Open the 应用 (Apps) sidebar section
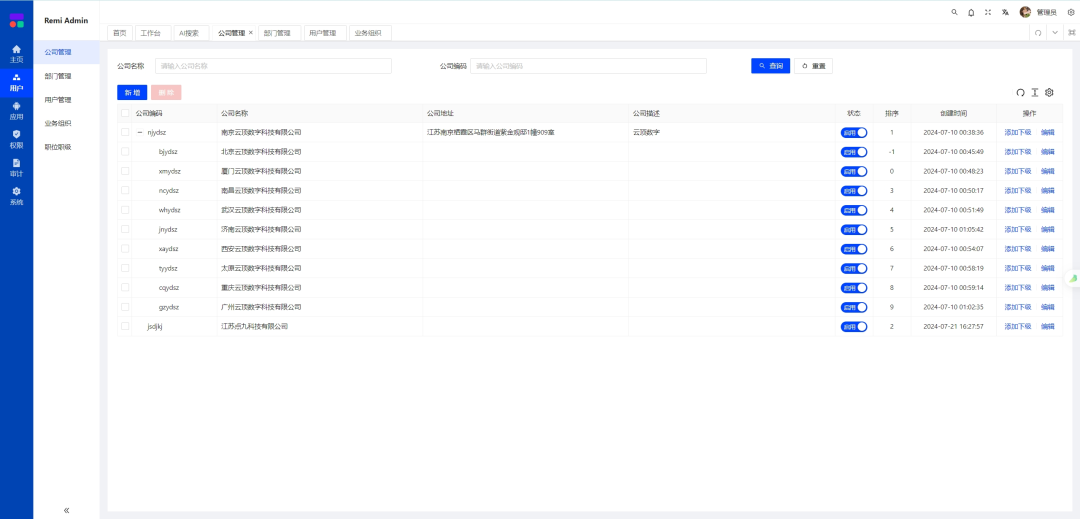 click(16, 110)
